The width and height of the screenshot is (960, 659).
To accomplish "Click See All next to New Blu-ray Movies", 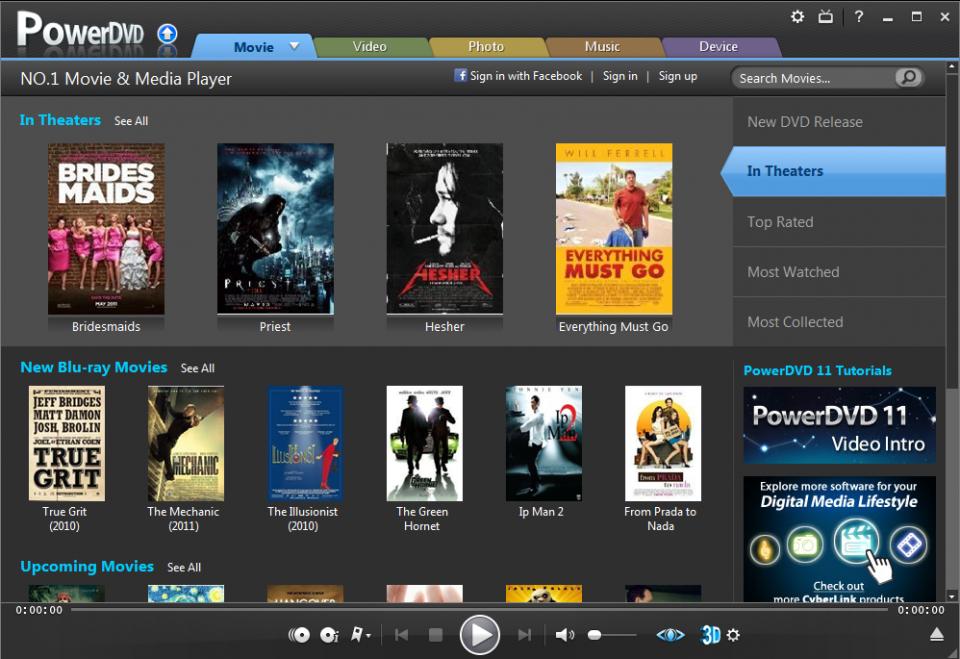I will tap(197, 368).
